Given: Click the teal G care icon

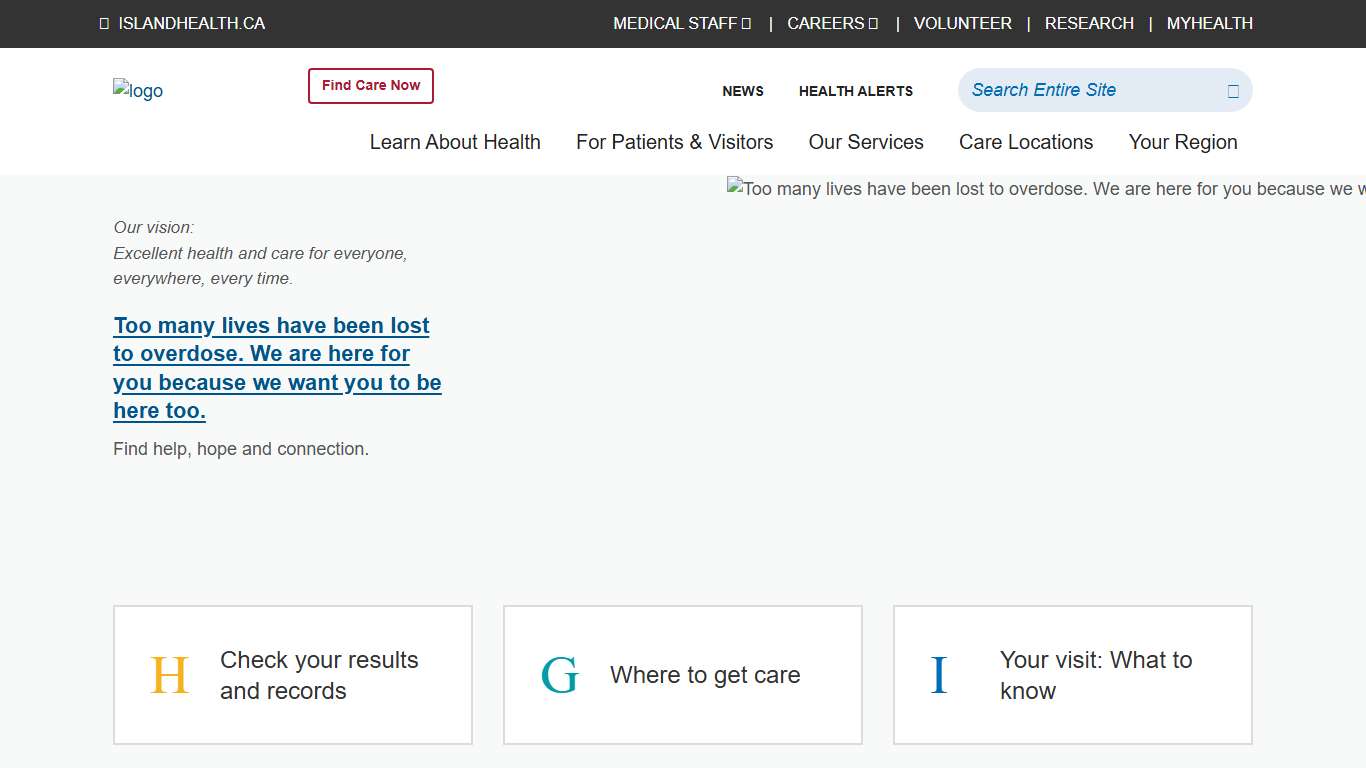Looking at the screenshot, I should (559, 676).
